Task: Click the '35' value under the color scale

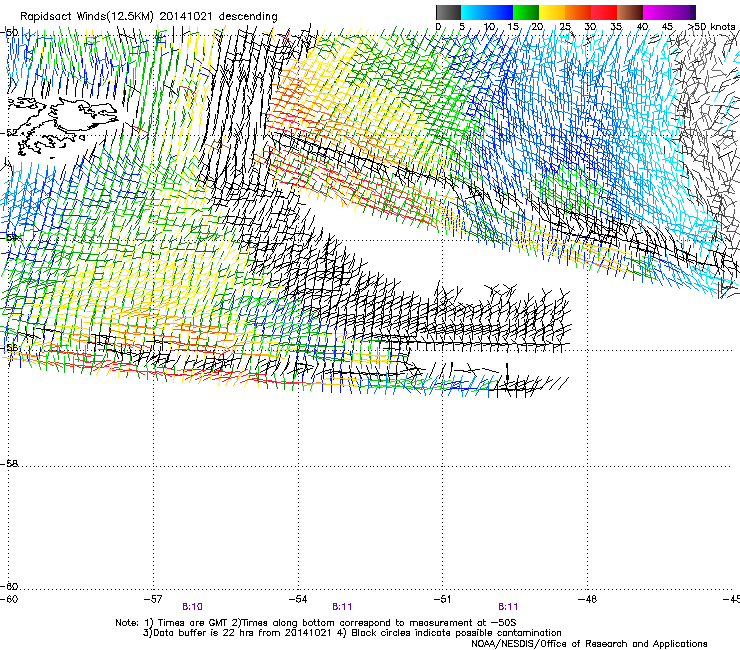Action: [x=616, y=27]
